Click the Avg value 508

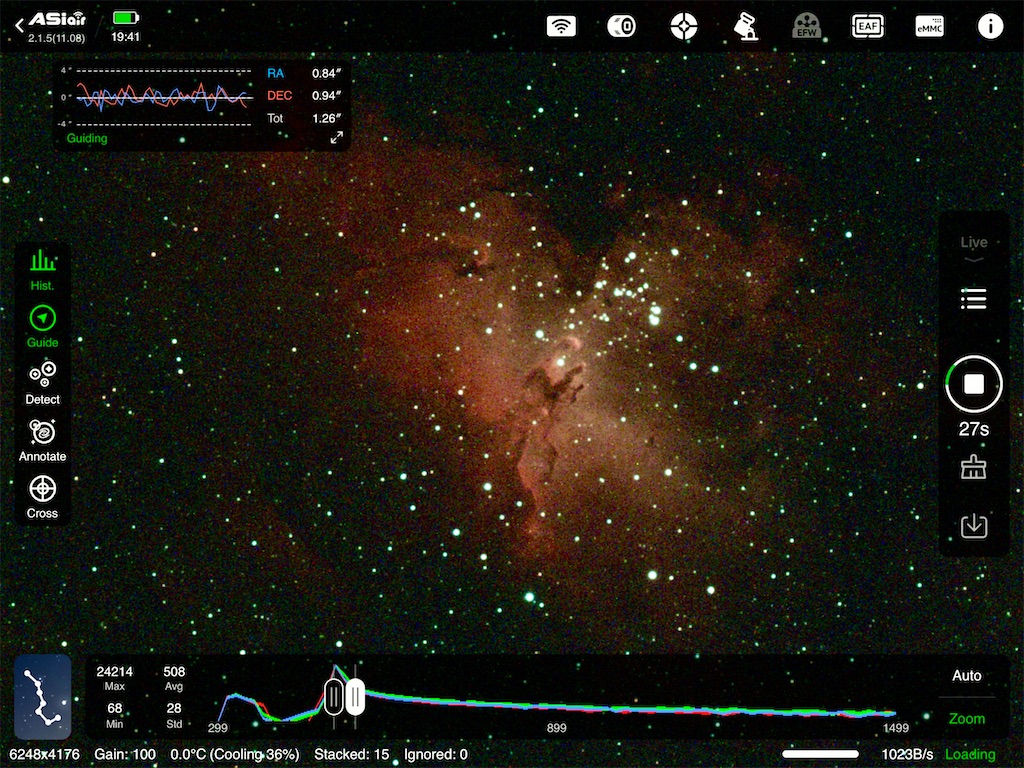click(x=174, y=671)
